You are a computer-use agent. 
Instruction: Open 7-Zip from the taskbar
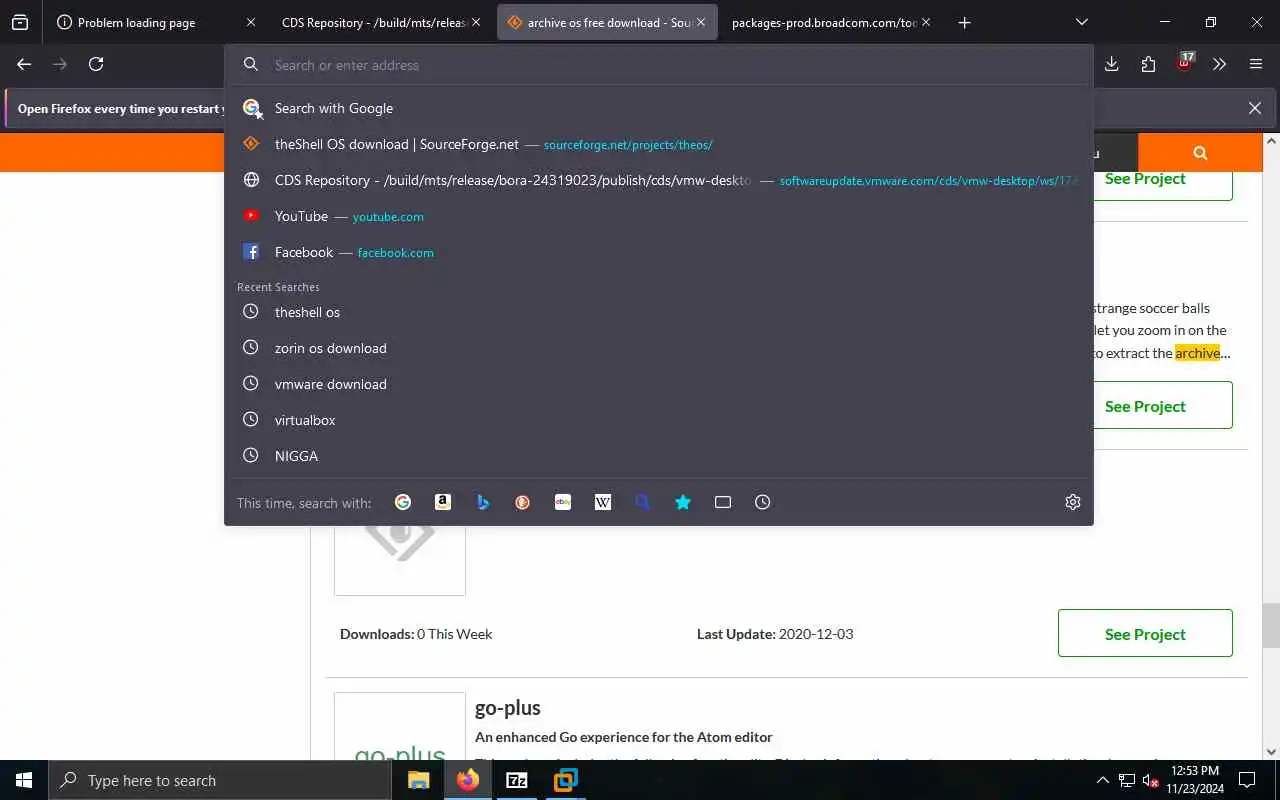point(517,780)
